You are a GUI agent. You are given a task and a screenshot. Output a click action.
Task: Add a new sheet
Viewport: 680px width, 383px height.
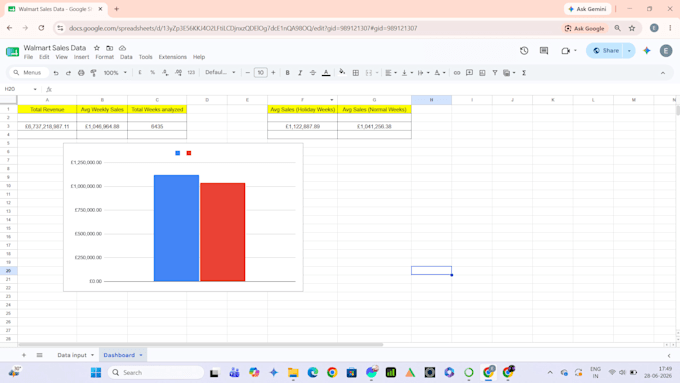coord(24,355)
